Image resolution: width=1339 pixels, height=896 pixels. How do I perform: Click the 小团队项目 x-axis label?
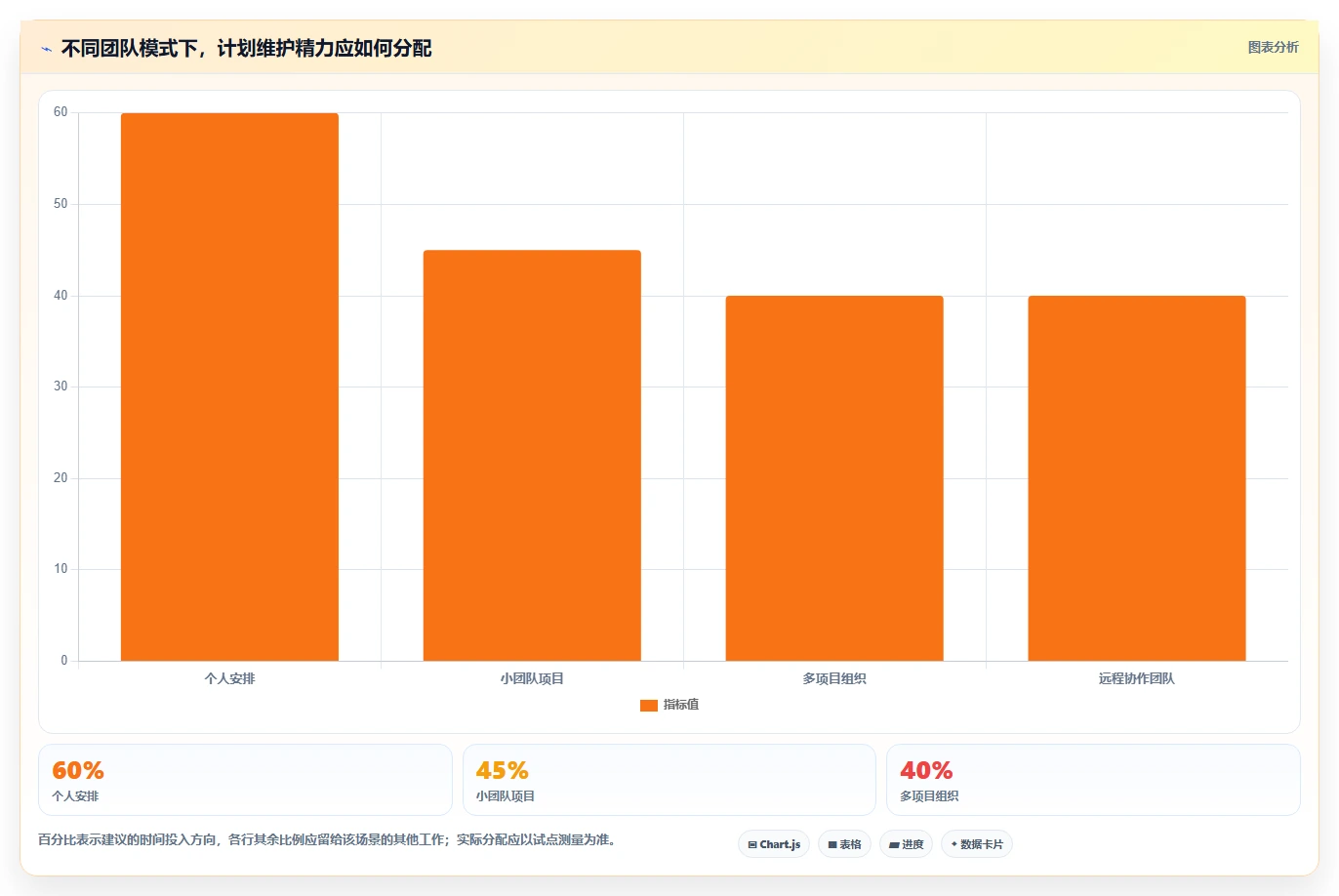point(532,678)
